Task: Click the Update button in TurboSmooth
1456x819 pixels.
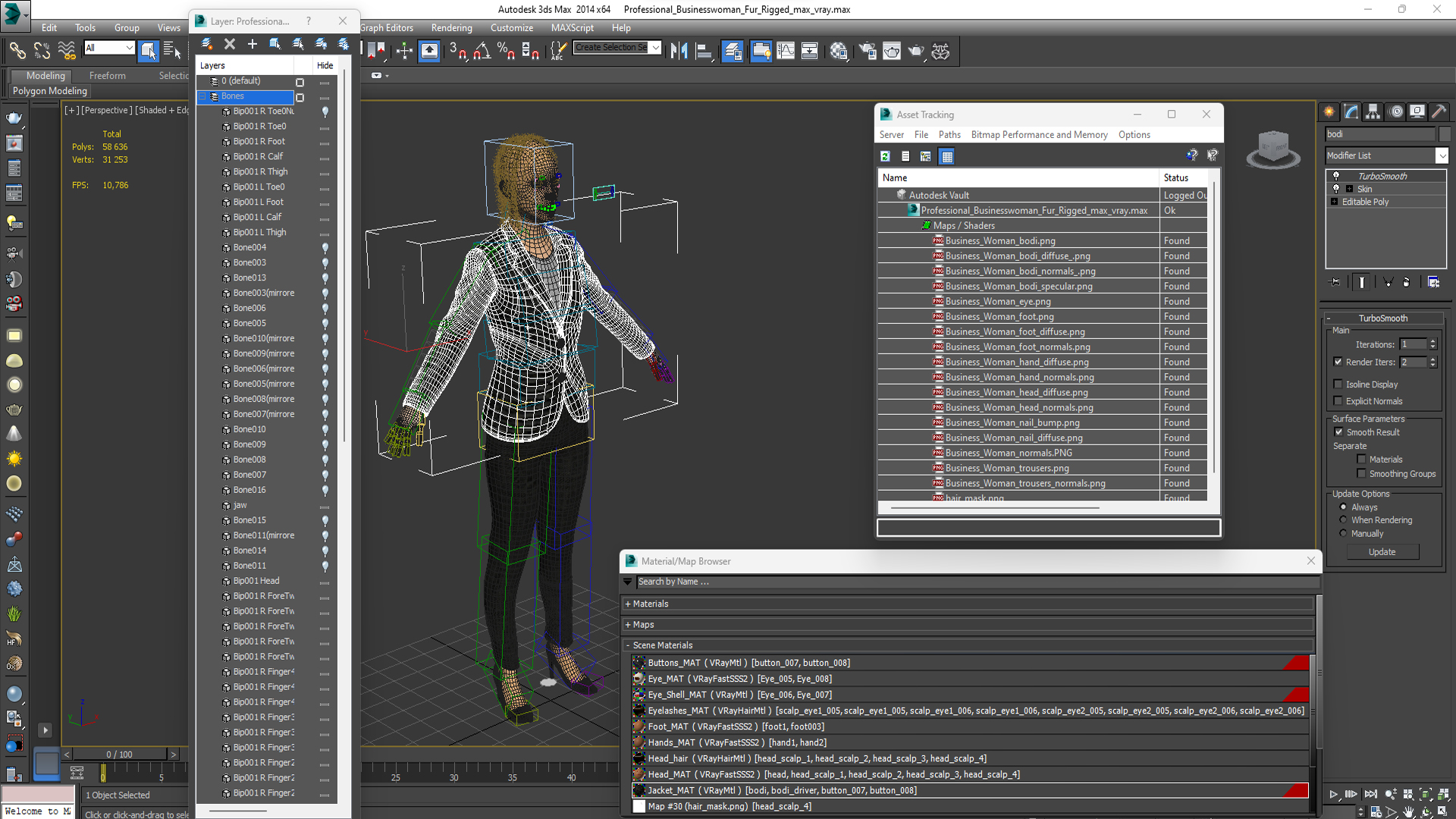Action: pyautogui.click(x=1382, y=552)
